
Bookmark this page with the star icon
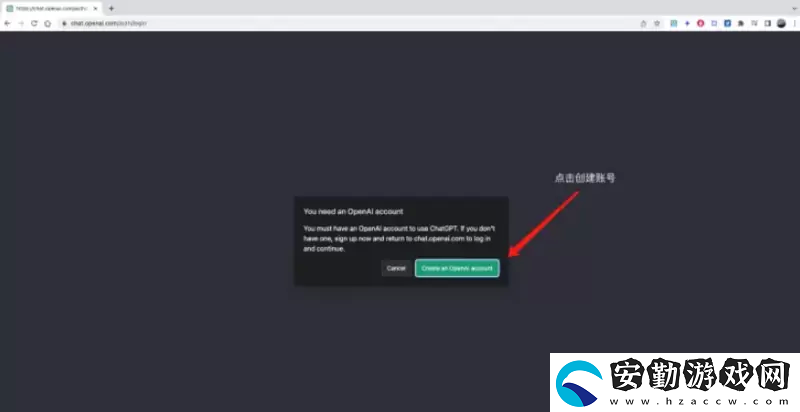coord(657,23)
